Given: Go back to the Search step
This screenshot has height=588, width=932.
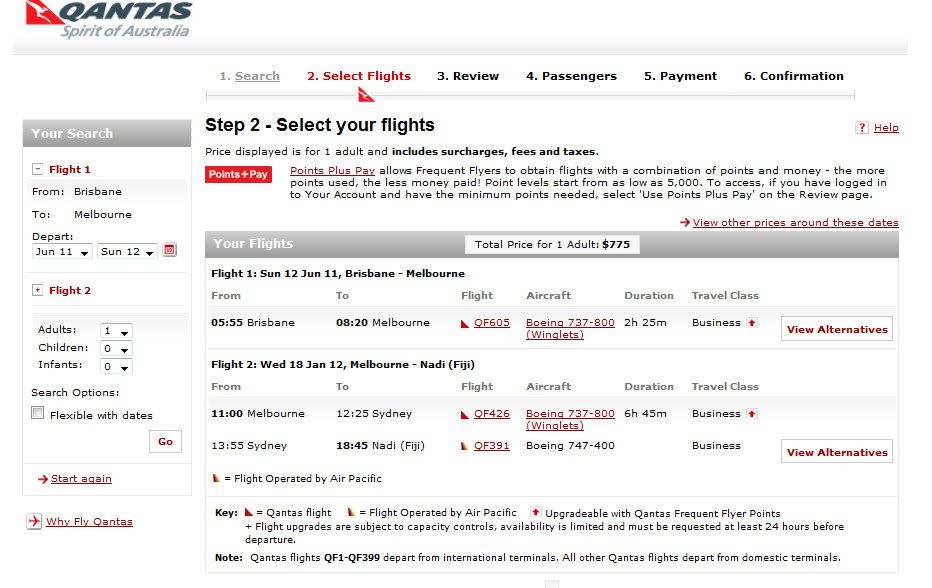Looking at the screenshot, I should (x=257, y=76).
